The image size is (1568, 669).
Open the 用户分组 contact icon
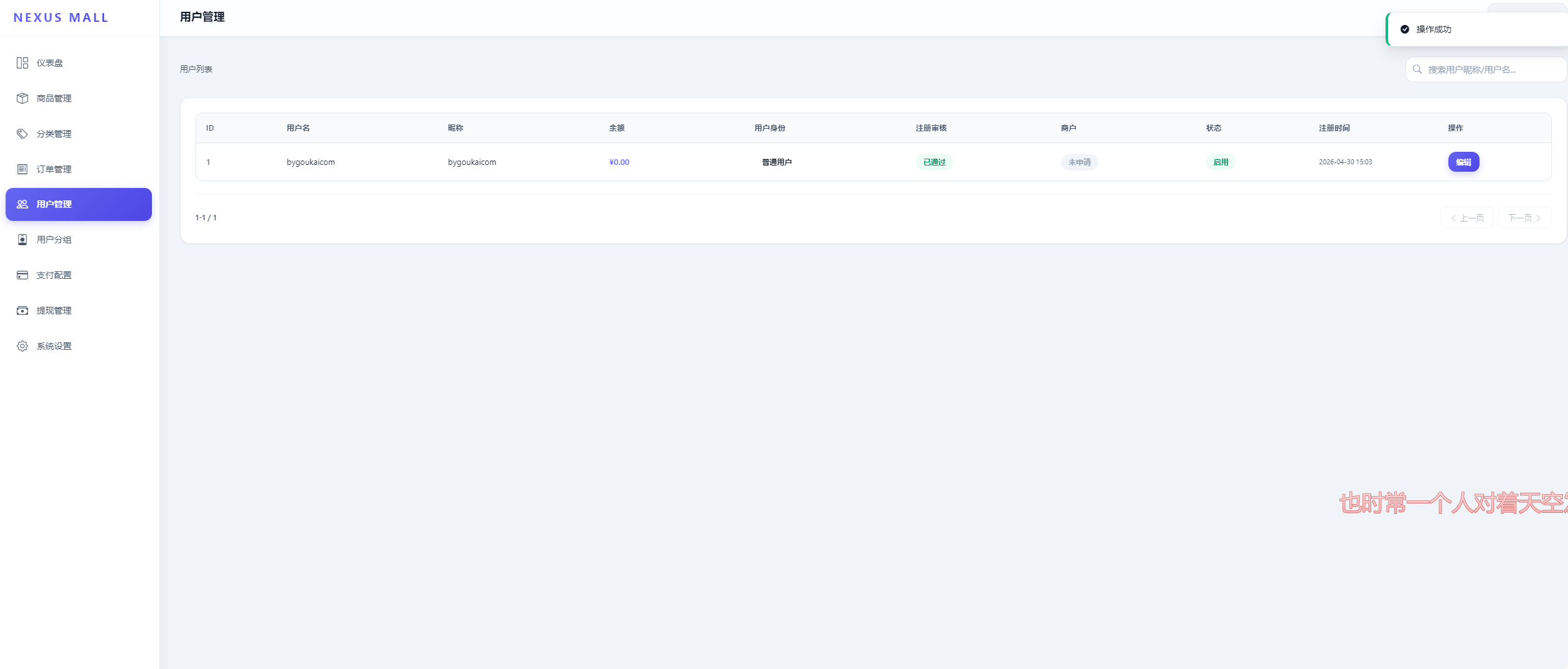pyautogui.click(x=22, y=240)
